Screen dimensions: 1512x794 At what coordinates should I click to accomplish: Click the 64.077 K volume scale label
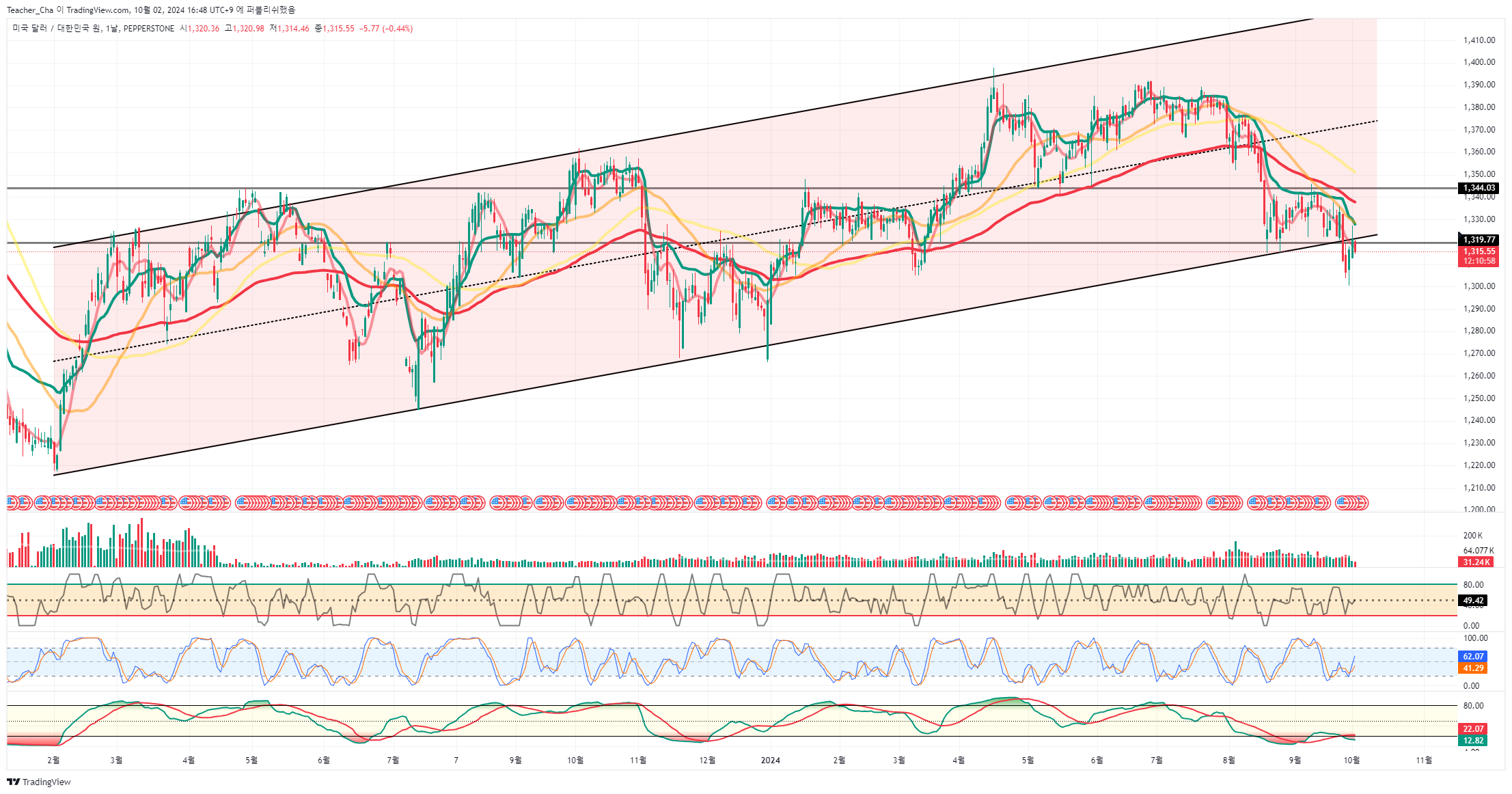coord(1479,551)
